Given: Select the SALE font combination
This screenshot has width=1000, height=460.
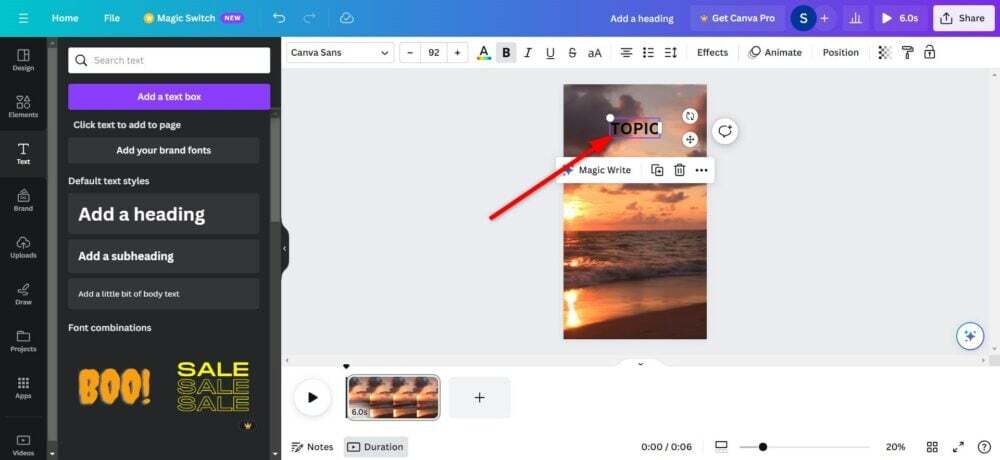Looking at the screenshot, I should coord(213,387).
